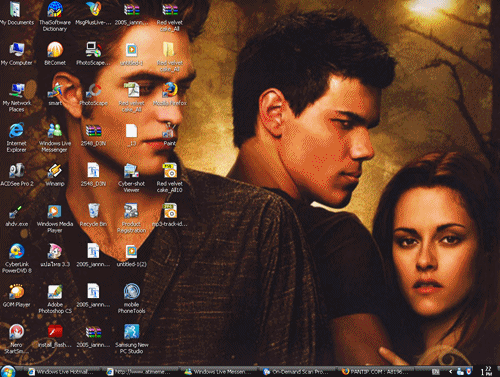Select the 'smart' desktop icon

pos(55,94)
